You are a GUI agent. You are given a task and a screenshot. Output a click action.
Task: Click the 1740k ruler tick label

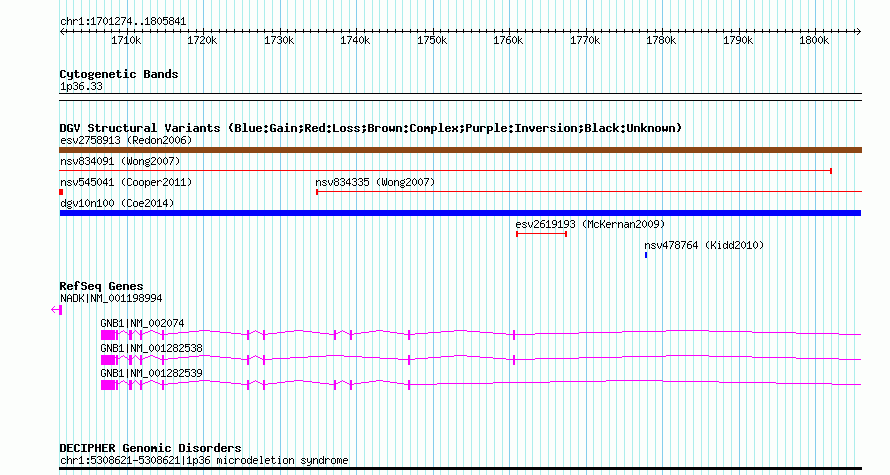(355, 41)
